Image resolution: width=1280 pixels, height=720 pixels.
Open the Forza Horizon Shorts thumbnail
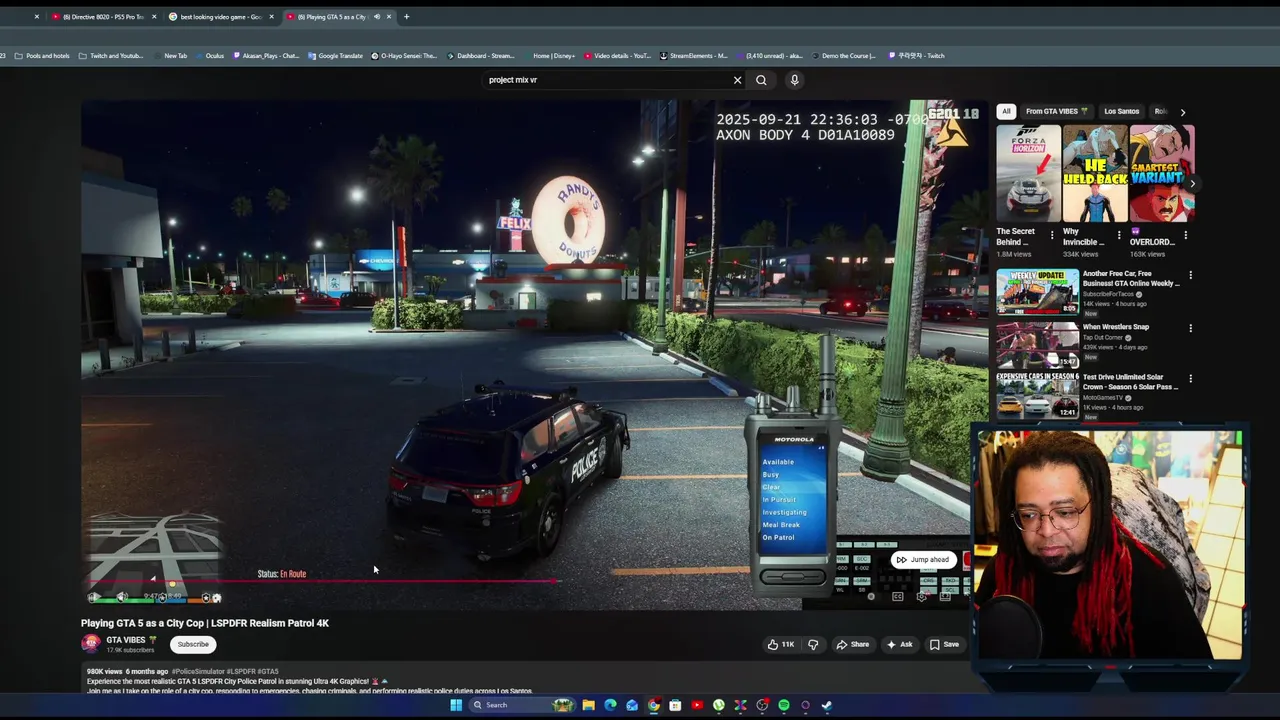[1028, 173]
